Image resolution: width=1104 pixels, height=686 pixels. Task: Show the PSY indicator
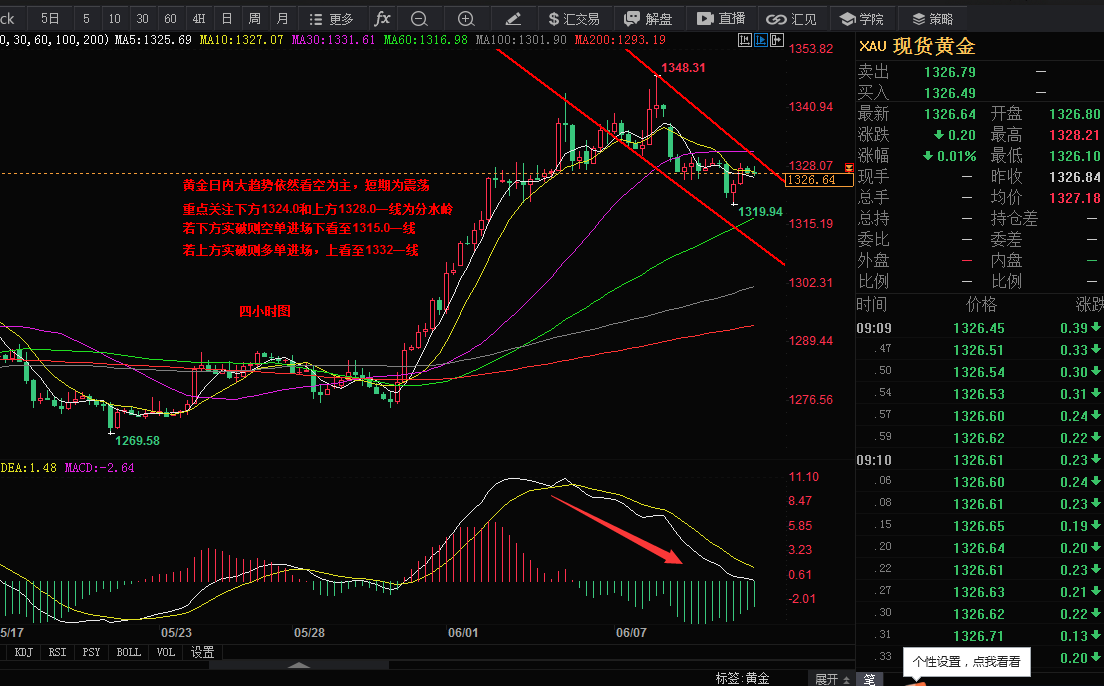pos(91,652)
